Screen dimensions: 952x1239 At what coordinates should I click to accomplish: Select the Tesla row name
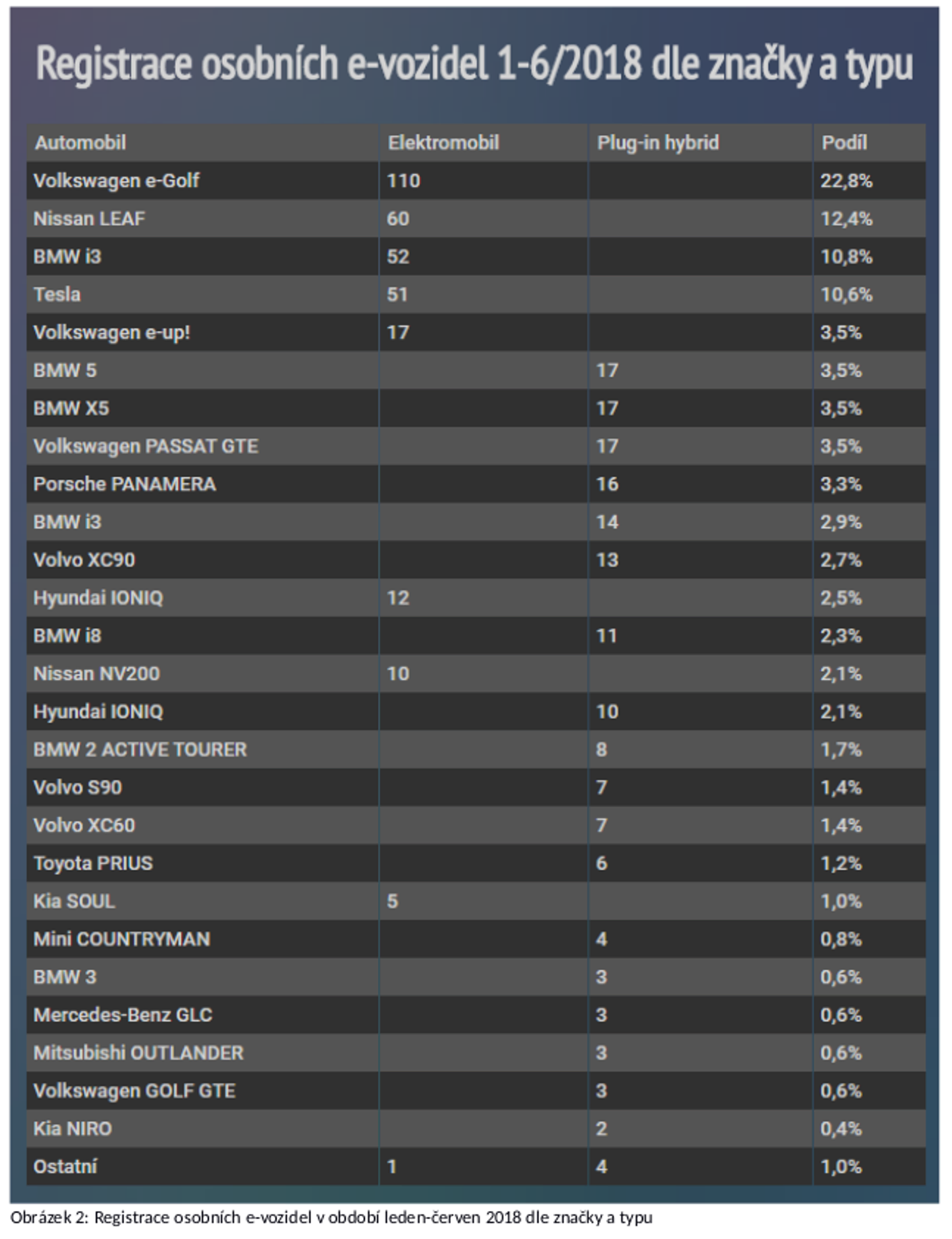pos(57,294)
